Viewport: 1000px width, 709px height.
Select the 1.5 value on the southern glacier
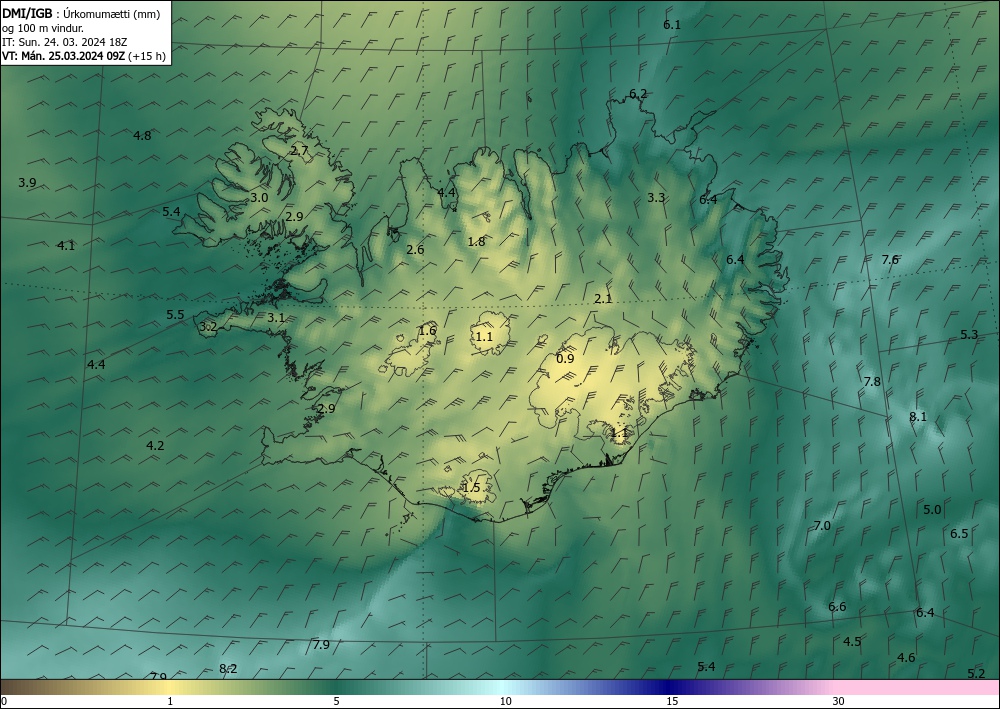(x=471, y=488)
